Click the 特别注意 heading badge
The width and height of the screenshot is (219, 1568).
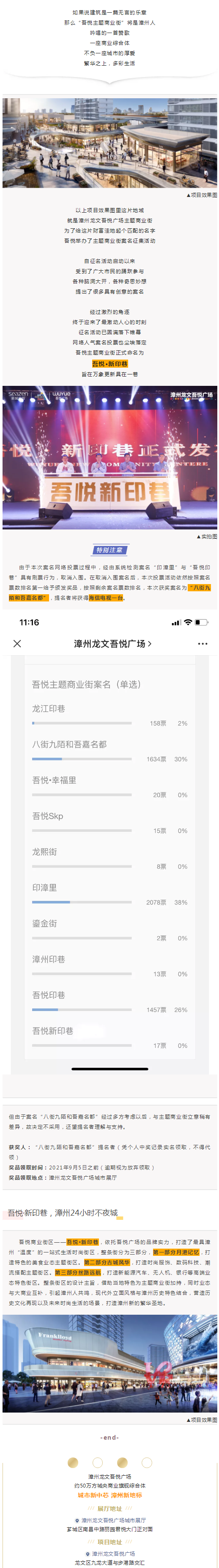pyautogui.click(x=109, y=550)
